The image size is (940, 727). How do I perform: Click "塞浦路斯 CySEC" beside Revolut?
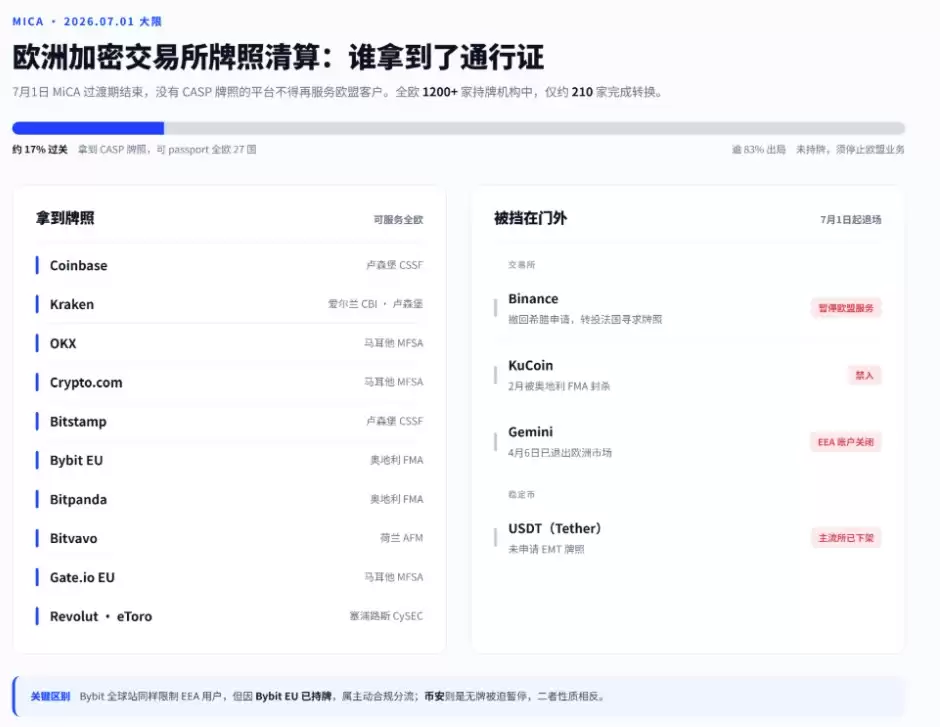[x=386, y=616]
